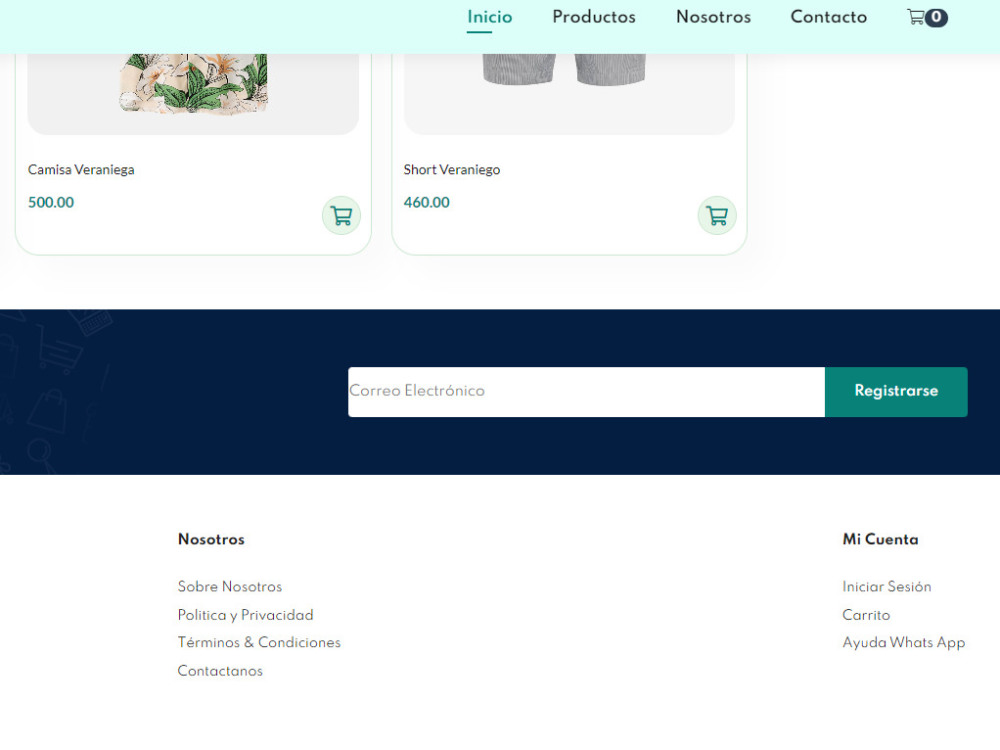Image resolution: width=1000 pixels, height=750 pixels.
Task: Click the Registrarse button
Action: click(x=896, y=392)
